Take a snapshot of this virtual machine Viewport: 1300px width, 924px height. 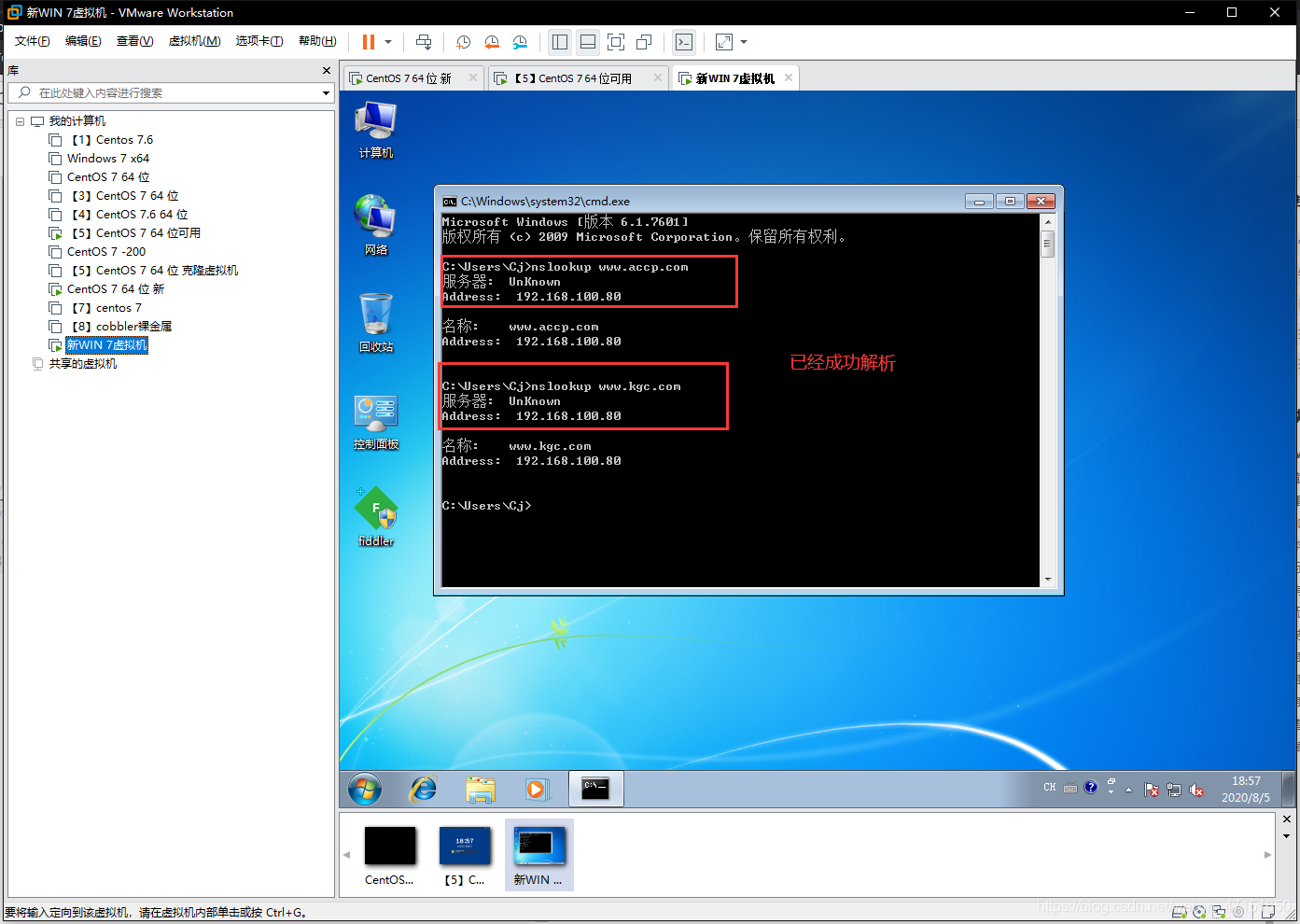[464, 42]
